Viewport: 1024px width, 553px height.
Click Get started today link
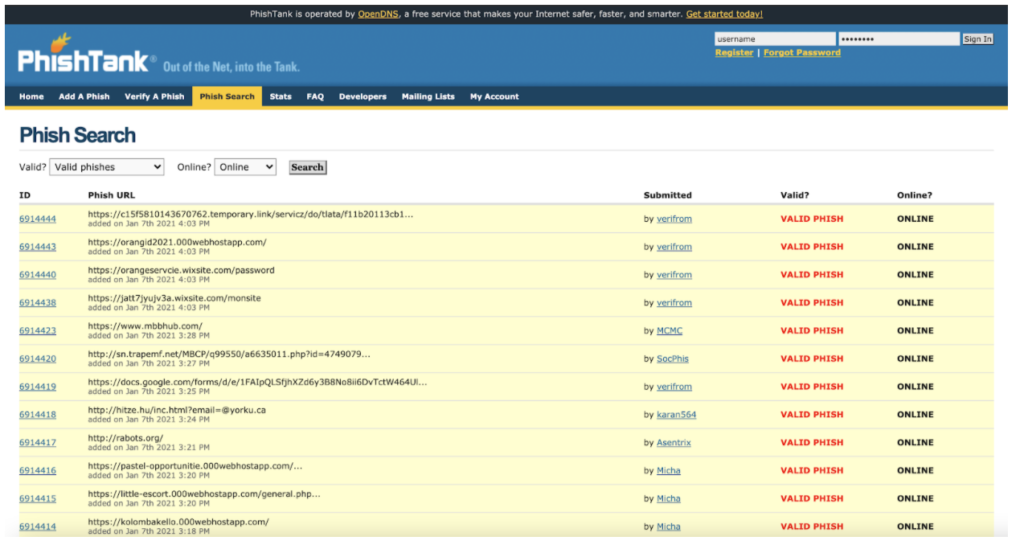click(x=724, y=14)
